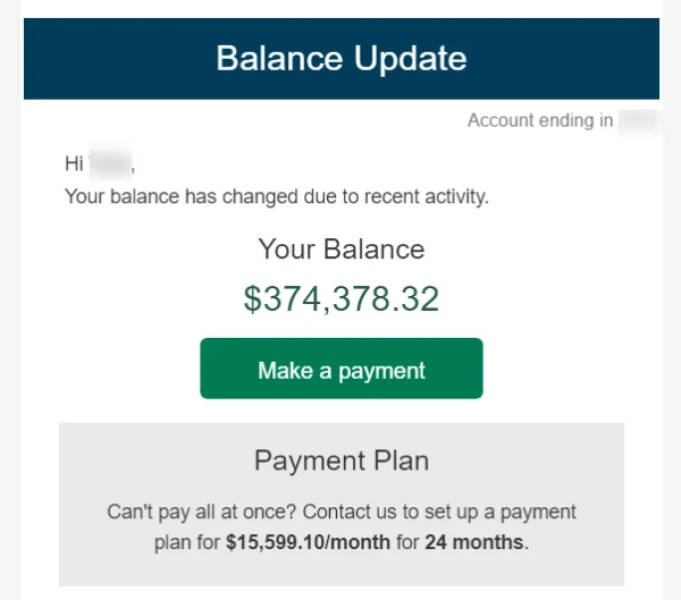Click the Can't pay all at once question

pyautogui.click(x=200, y=512)
